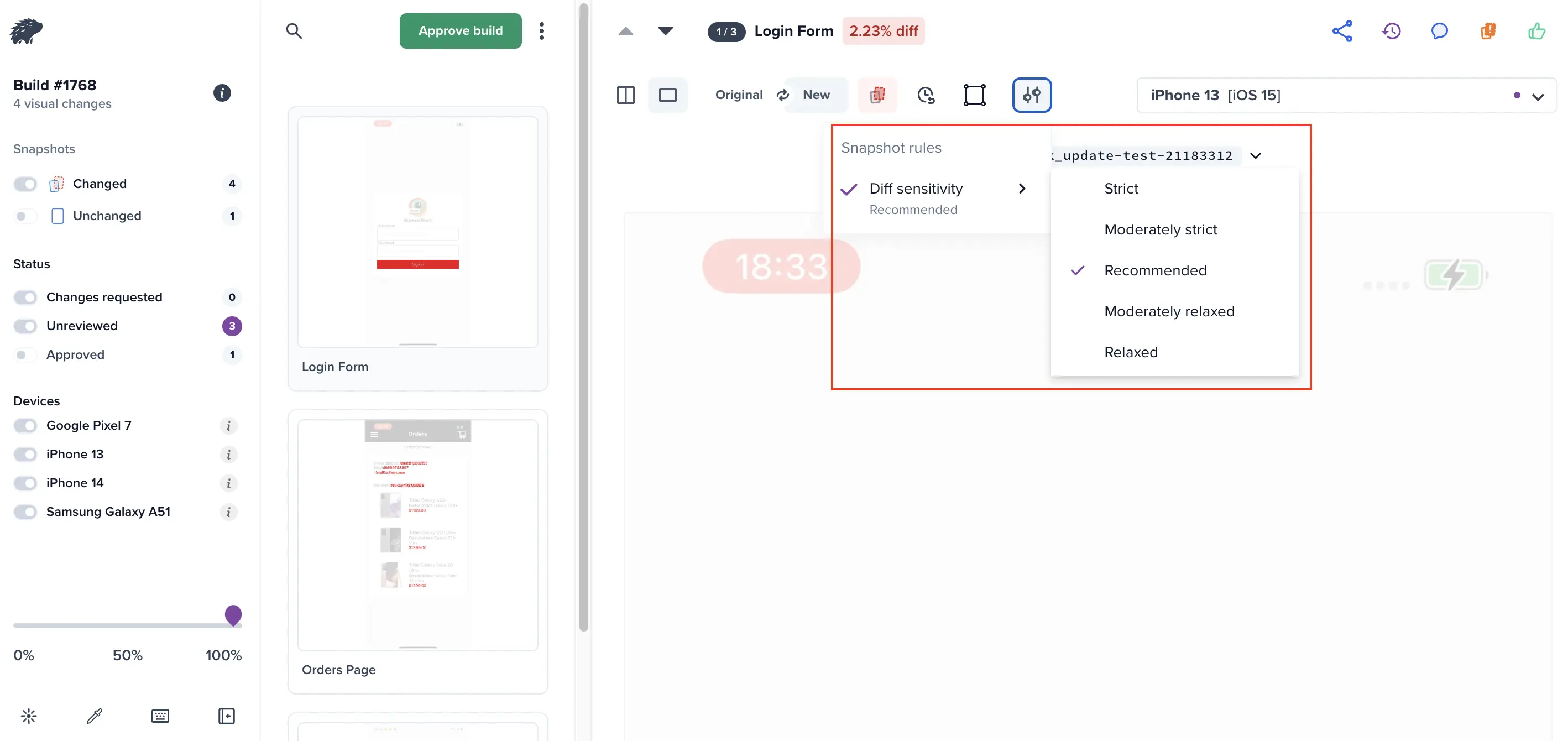Open build history clock icon

point(1391,31)
